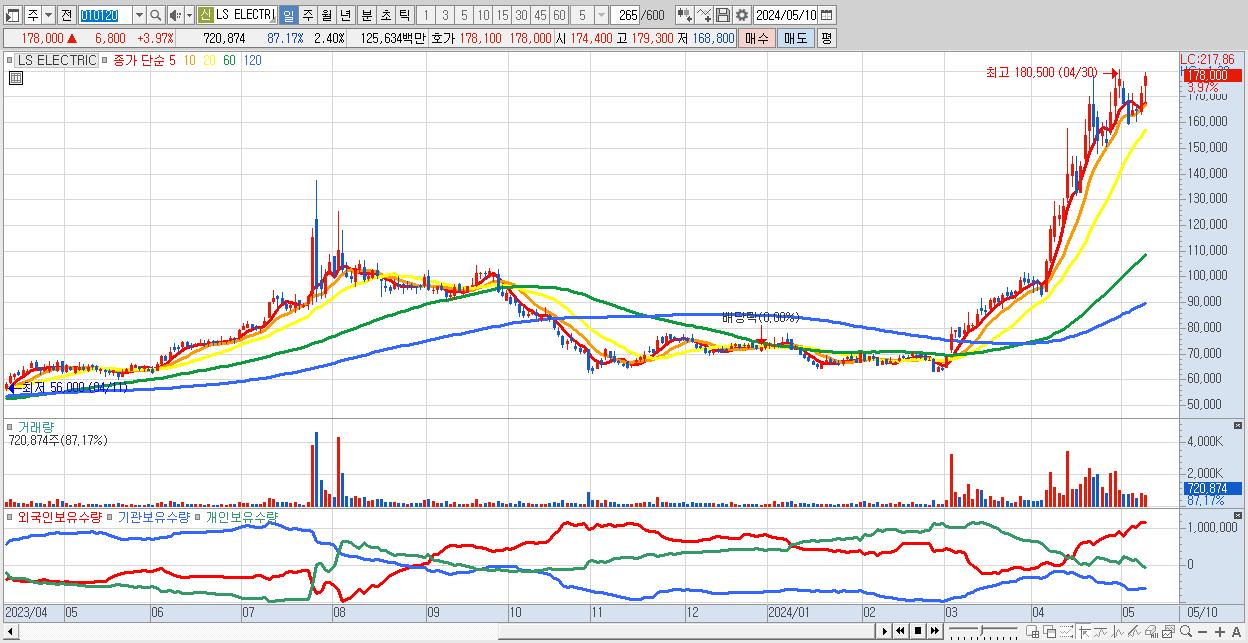
Task: Click the volume bar indicator icon at bottom
Action: (x=1151, y=631)
